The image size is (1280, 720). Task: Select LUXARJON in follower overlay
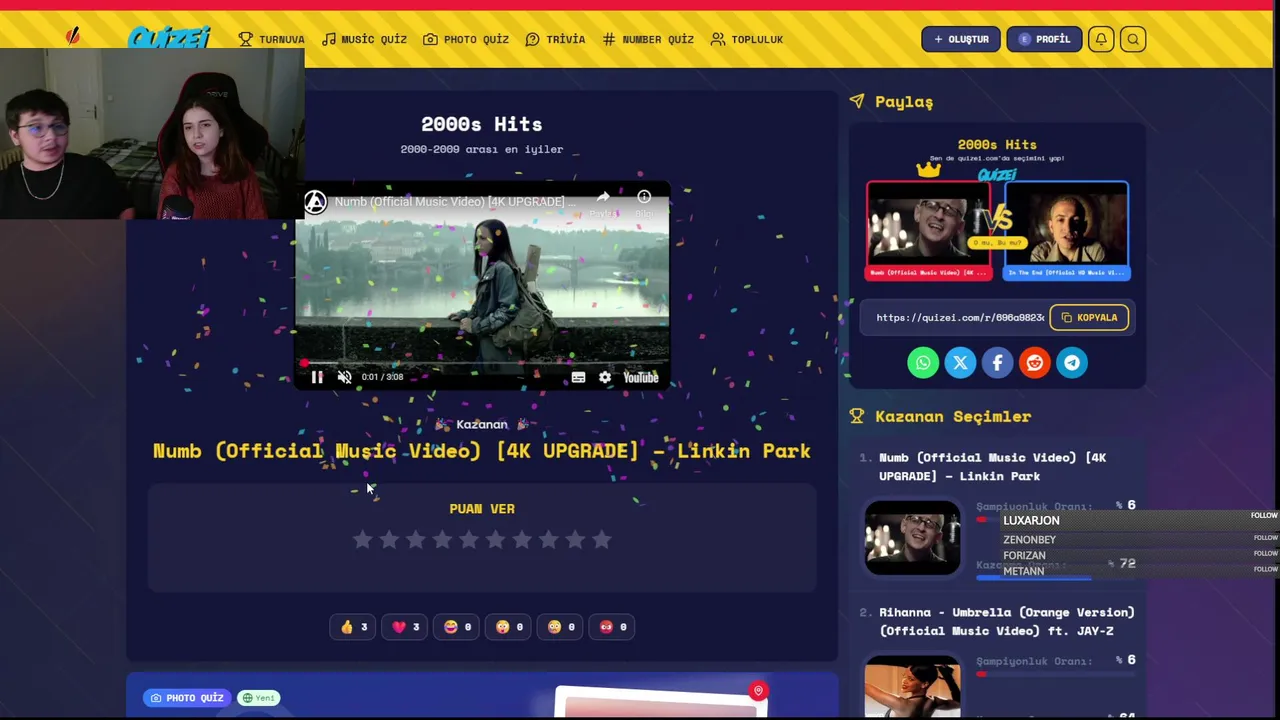(1031, 521)
